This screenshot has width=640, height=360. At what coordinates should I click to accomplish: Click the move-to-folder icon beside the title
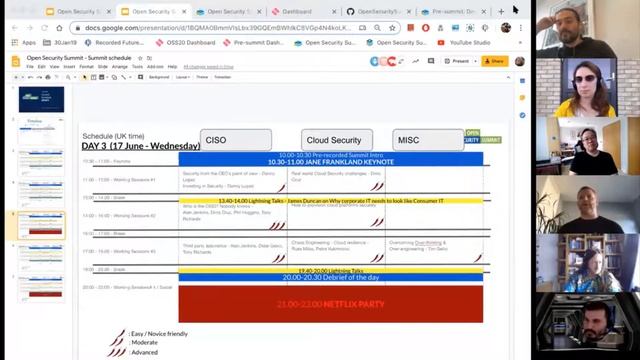tap(149, 58)
